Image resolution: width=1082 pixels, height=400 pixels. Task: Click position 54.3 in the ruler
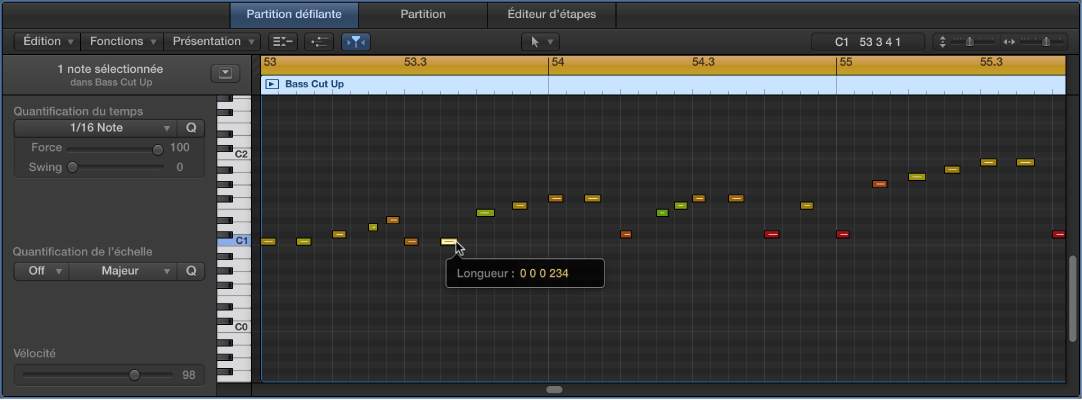[703, 62]
